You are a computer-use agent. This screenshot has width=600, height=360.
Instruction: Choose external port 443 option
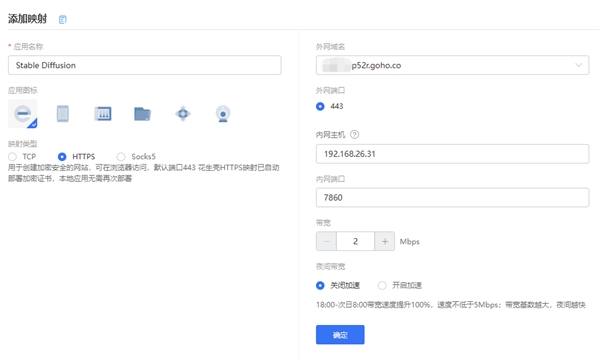coord(320,106)
